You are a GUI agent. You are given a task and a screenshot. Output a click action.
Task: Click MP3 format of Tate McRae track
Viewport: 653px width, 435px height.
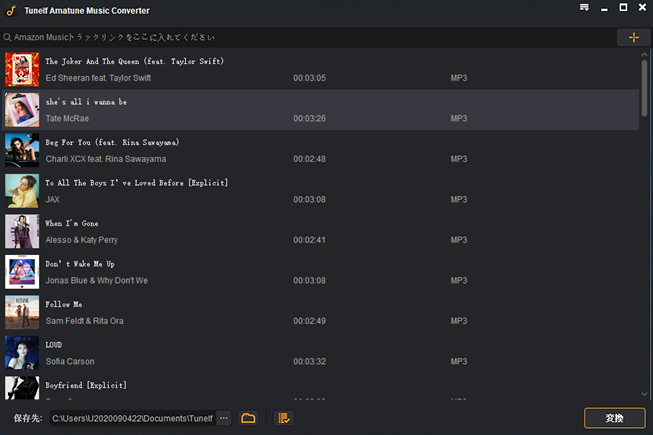[x=459, y=119]
